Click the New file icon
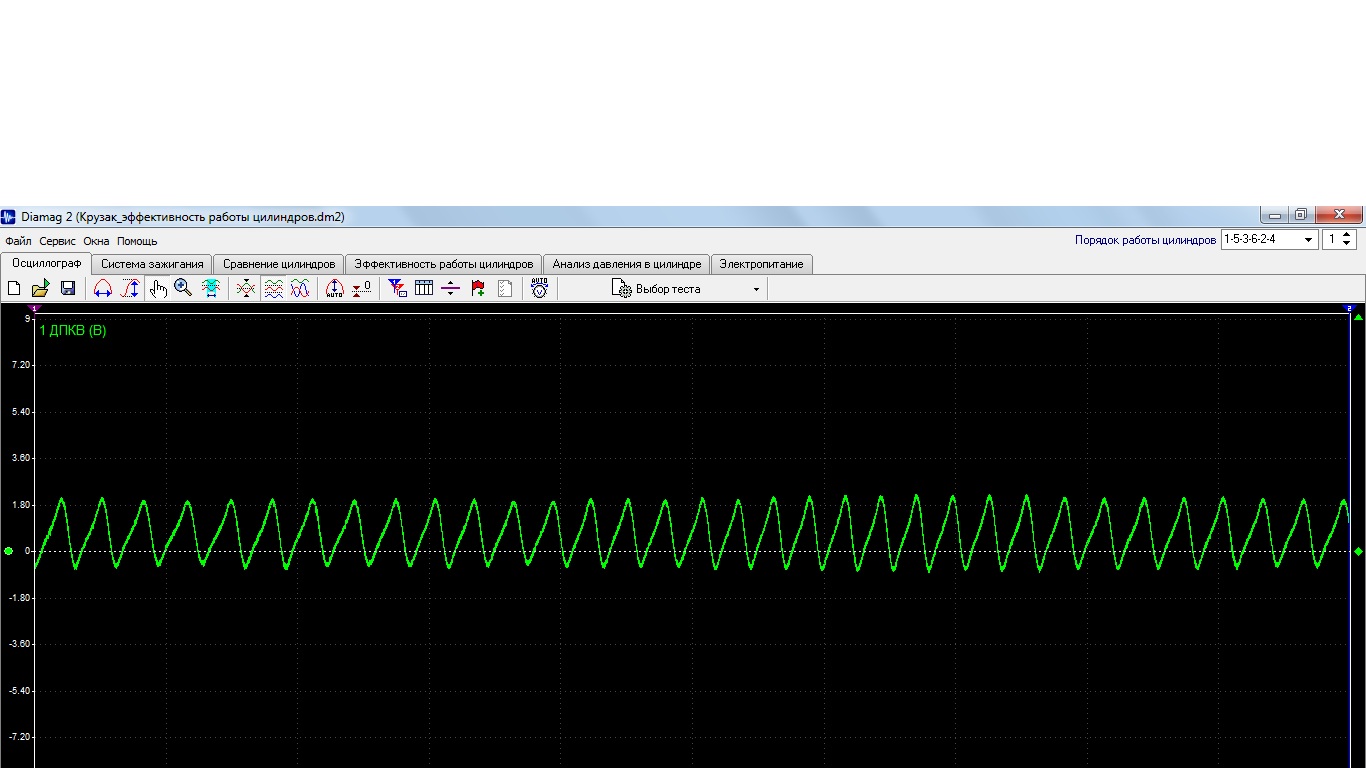Image resolution: width=1366 pixels, height=768 pixels. pyautogui.click(x=14, y=289)
